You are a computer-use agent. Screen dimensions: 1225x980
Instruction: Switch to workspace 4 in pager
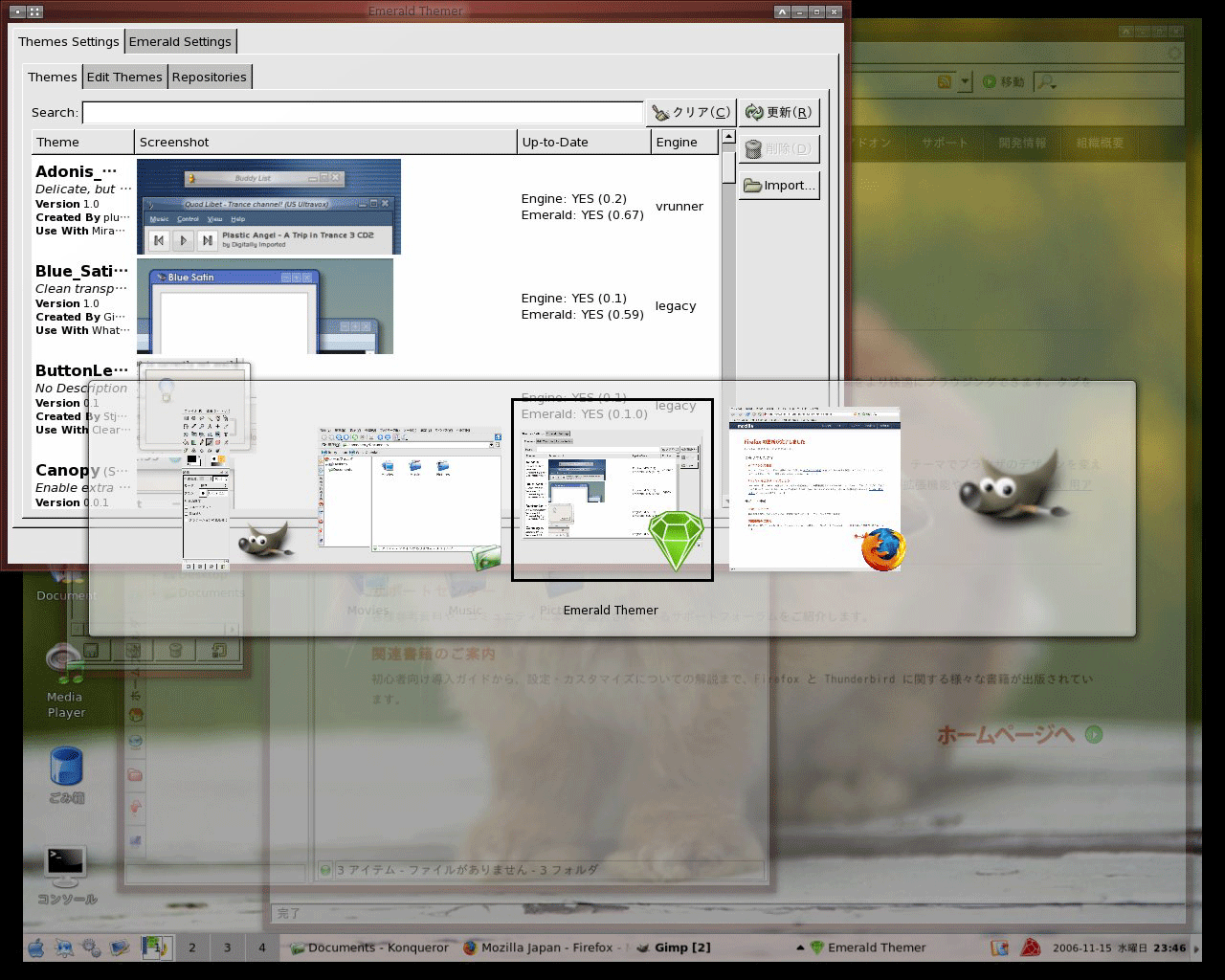(262, 947)
